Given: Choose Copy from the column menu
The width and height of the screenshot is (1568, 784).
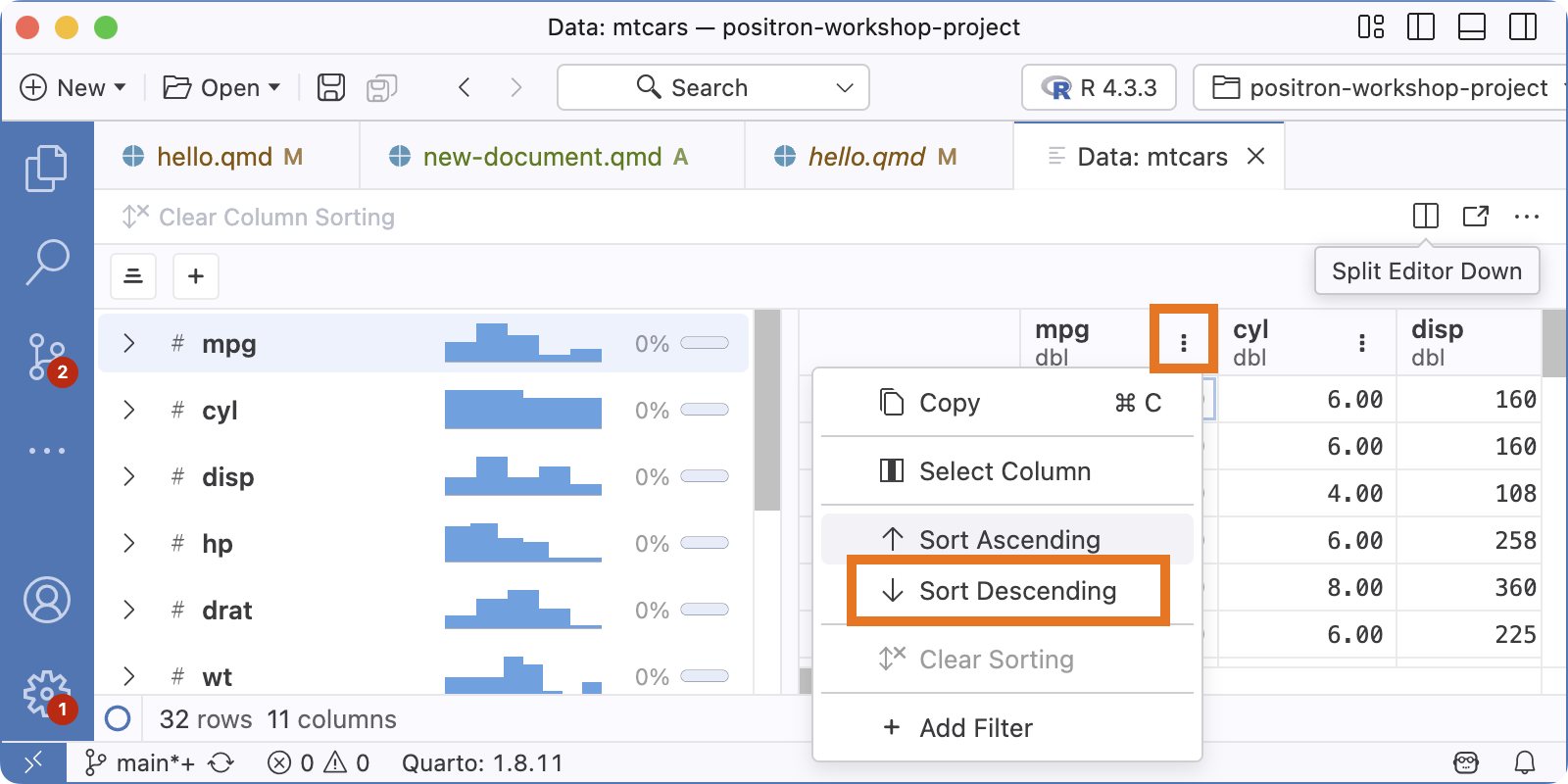Looking at the screenshot, I should pos(1007,403).
